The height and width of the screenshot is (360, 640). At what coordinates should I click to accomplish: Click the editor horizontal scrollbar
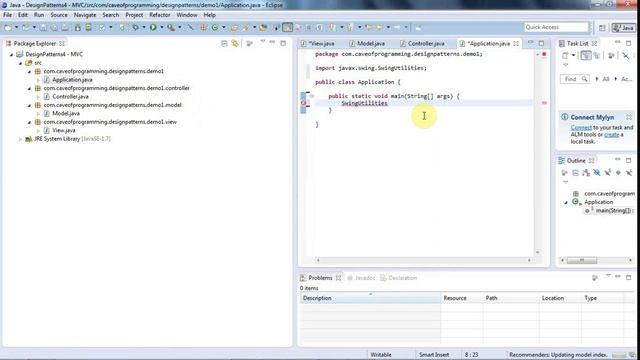tap(423, 260)
